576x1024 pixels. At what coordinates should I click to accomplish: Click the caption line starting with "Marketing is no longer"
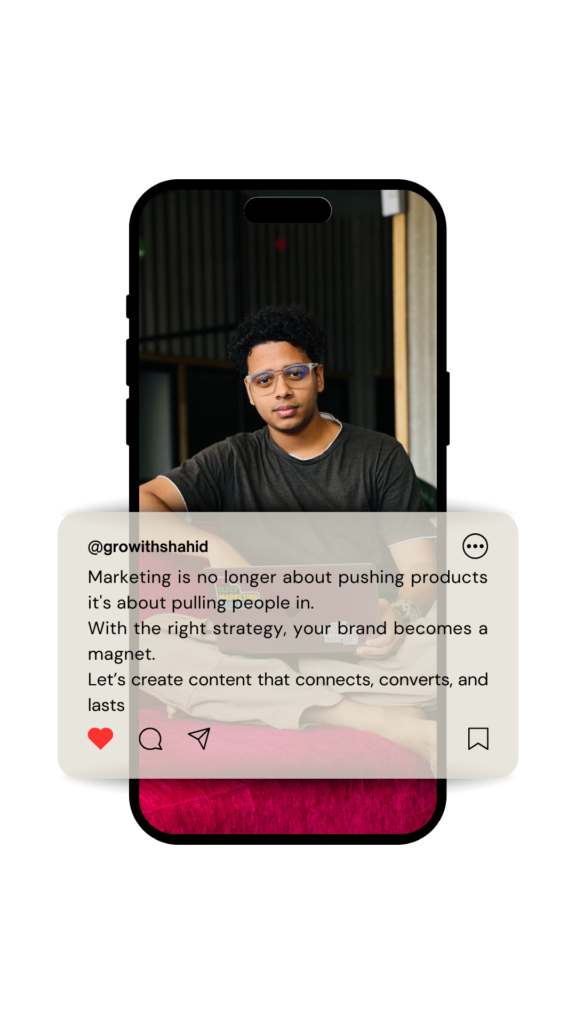tap(287, 577)
